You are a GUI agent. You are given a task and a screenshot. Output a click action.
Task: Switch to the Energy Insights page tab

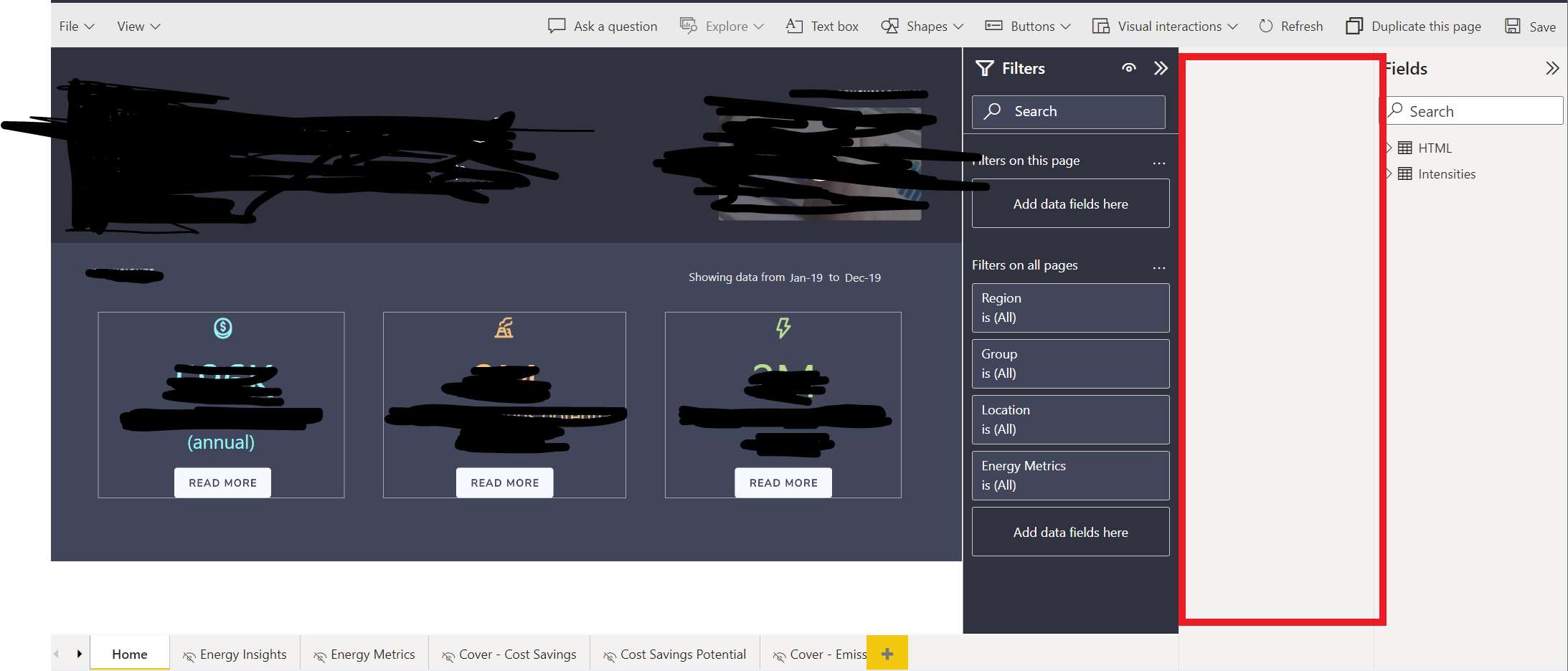click(235, 655)
